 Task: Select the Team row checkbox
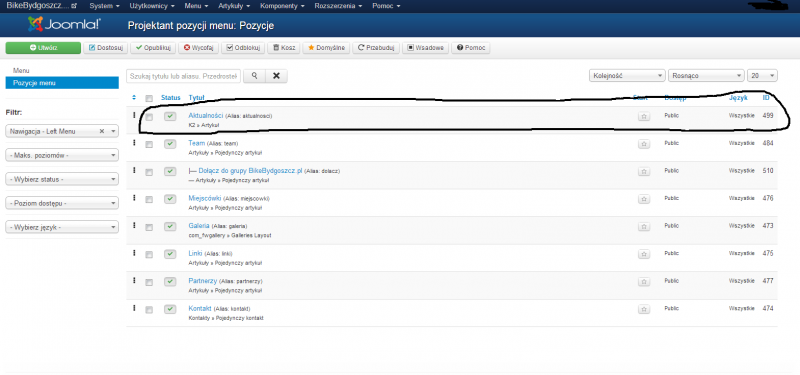coord(149,145)
